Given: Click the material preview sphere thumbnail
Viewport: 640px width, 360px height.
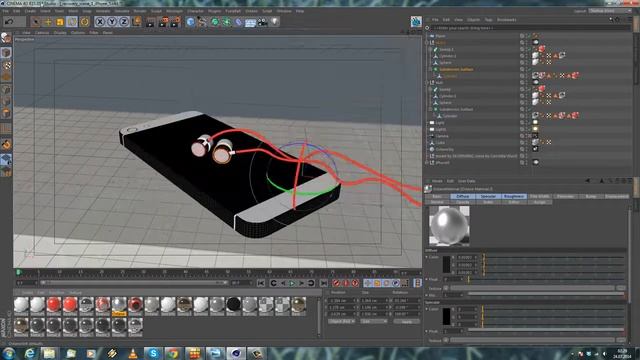Looking at the screenshot, I should (449, 226).
